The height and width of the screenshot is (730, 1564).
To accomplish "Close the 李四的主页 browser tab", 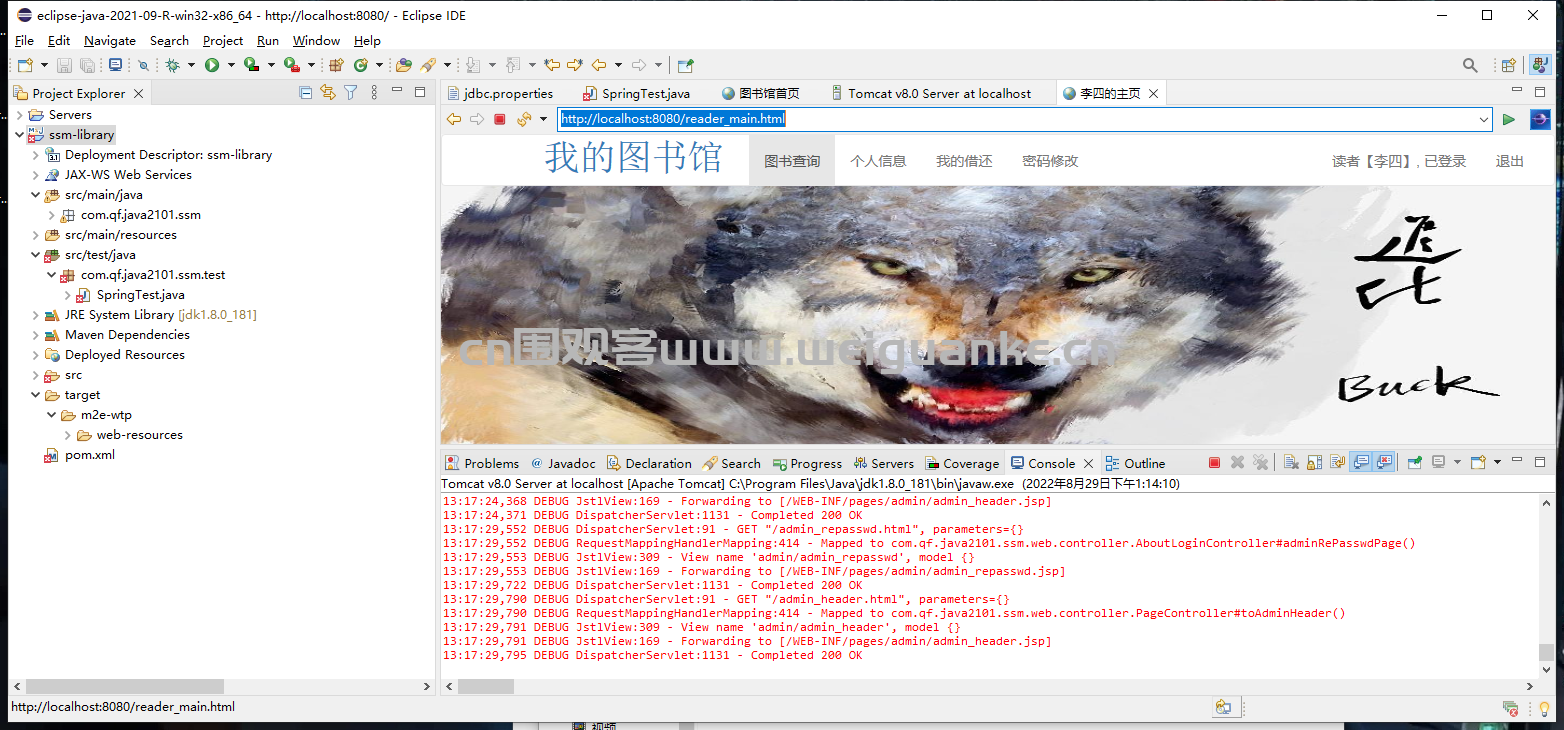I will [x=1153, y=93].
